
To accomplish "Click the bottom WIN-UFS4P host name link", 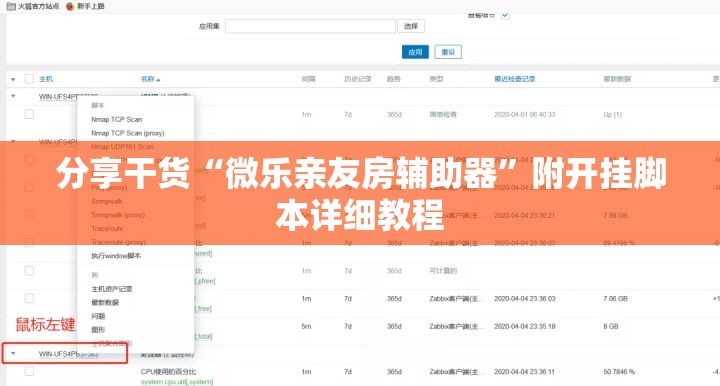I will 68,354.
